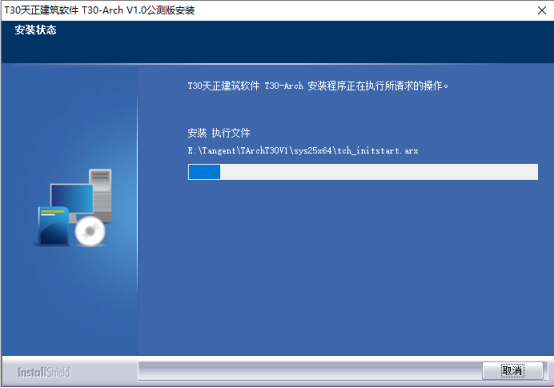The height and width of the screenshot is (388, 554).
Task: Close the T30-Arch installer window
Action: tap(542, 11)
